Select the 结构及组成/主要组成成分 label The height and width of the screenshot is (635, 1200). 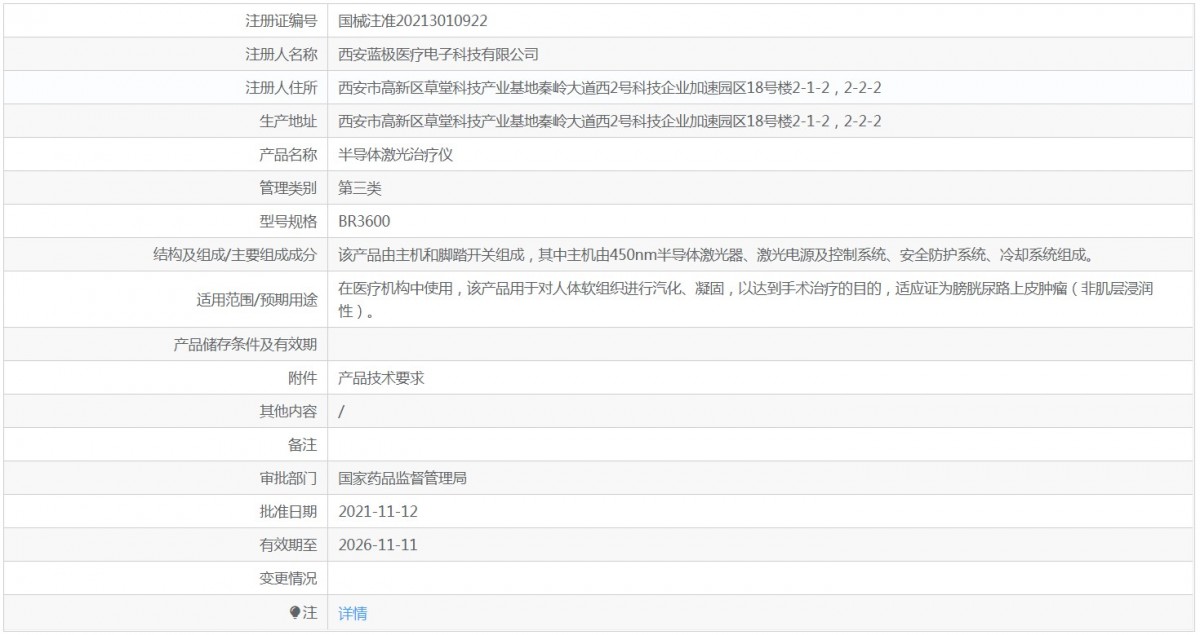[x=235, y=255]
